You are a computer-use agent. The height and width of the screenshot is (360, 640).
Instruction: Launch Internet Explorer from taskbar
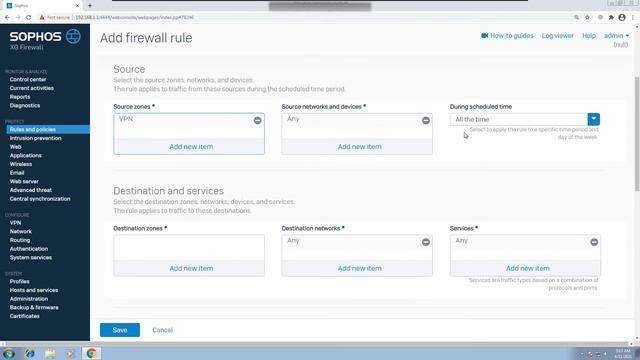pyautogui.click(x=29, y=353)
